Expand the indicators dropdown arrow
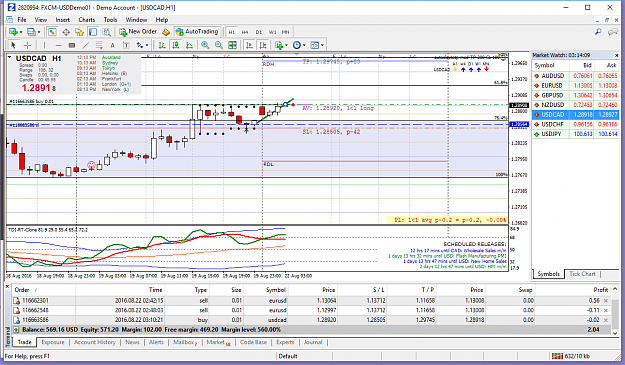Screen dimensions: 625x365 click(286, 45)
